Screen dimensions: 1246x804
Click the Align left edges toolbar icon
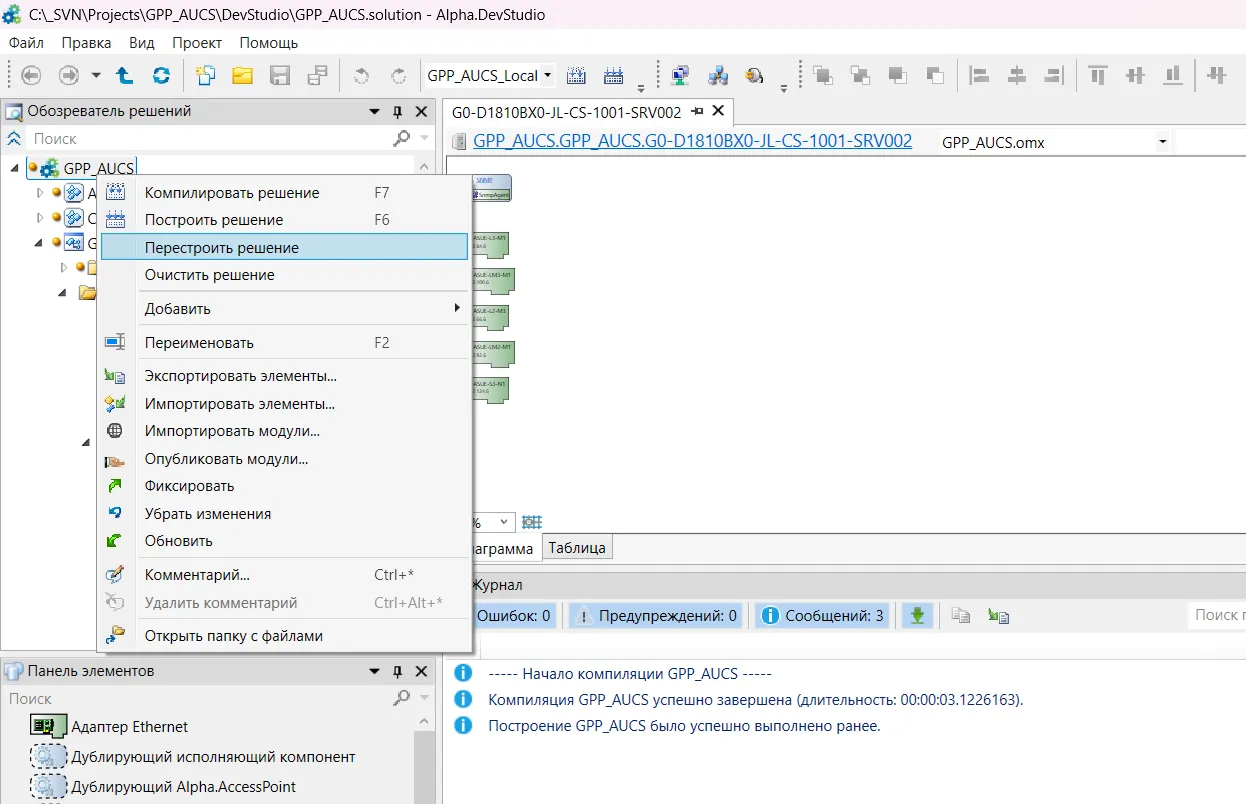pyautogui.click(x=980, y=75)
